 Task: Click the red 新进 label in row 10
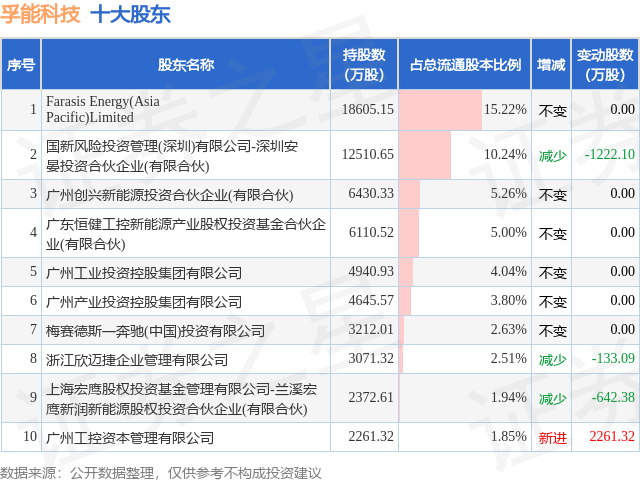click(552, 437)
